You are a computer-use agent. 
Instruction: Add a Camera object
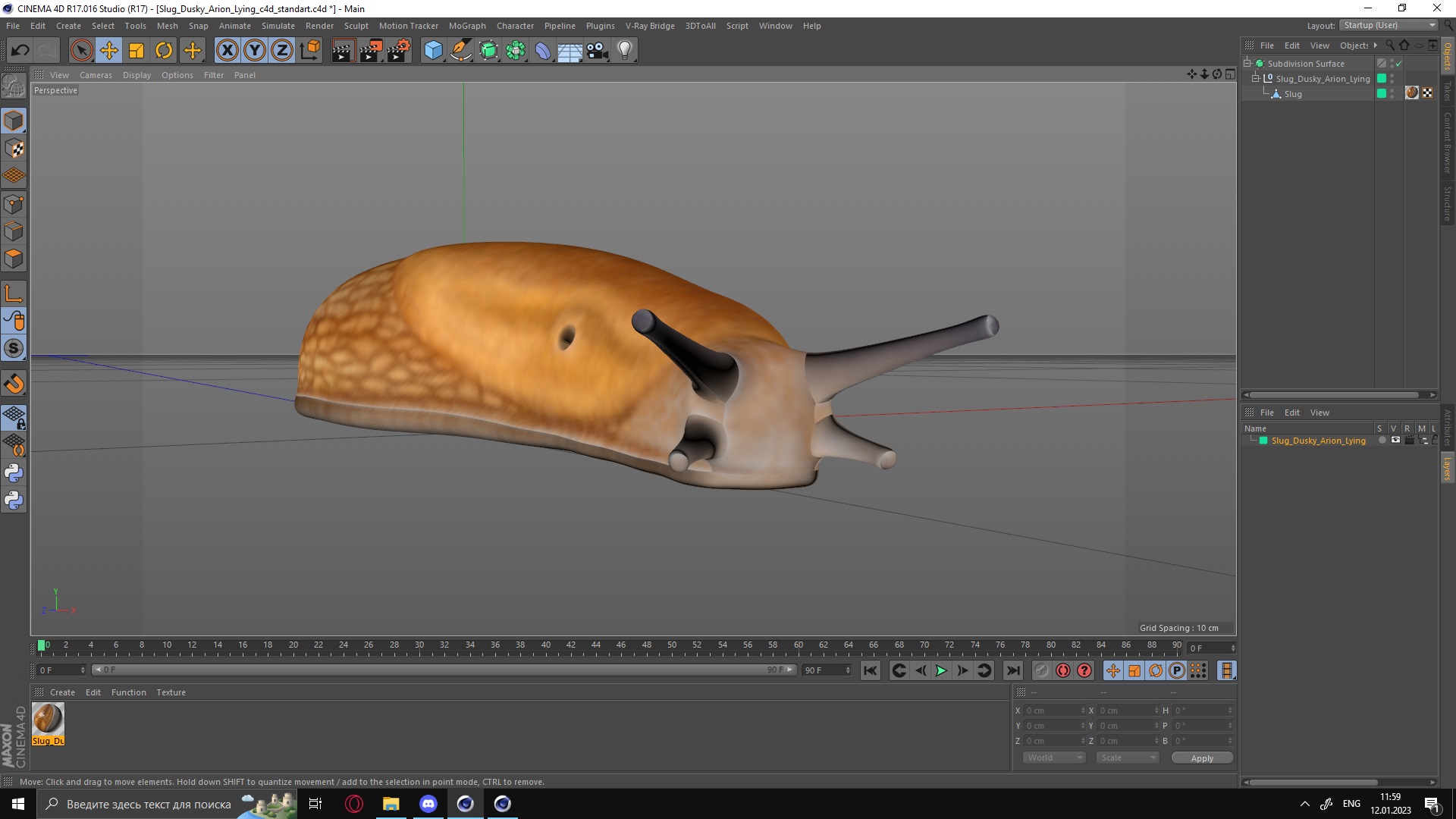point(598,50)
